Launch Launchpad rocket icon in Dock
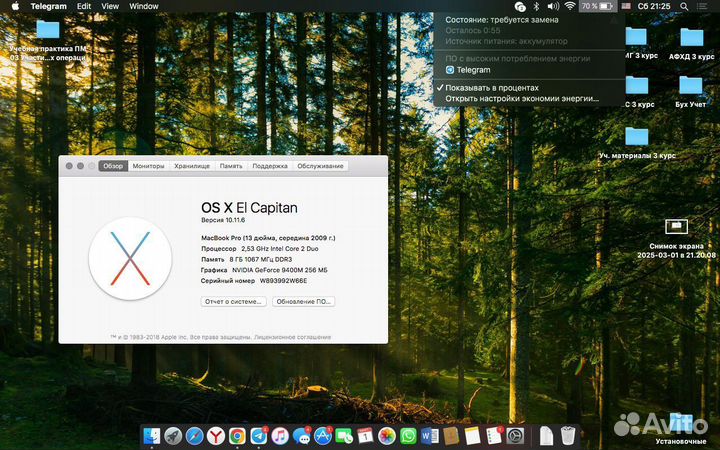Screen dimensions: 720x450 click(x=173, y=436)
